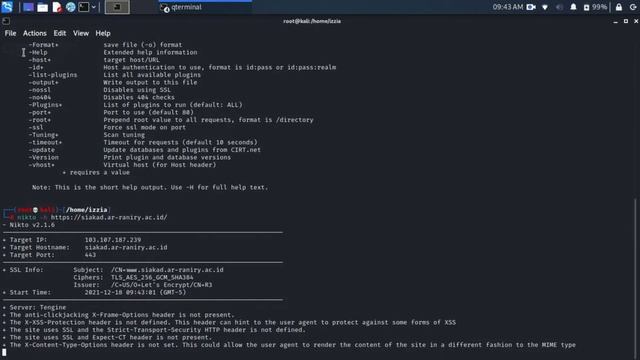The image size is (640, 360).
Task: Open the web browser globe icon
Action: tap(71, 7)
